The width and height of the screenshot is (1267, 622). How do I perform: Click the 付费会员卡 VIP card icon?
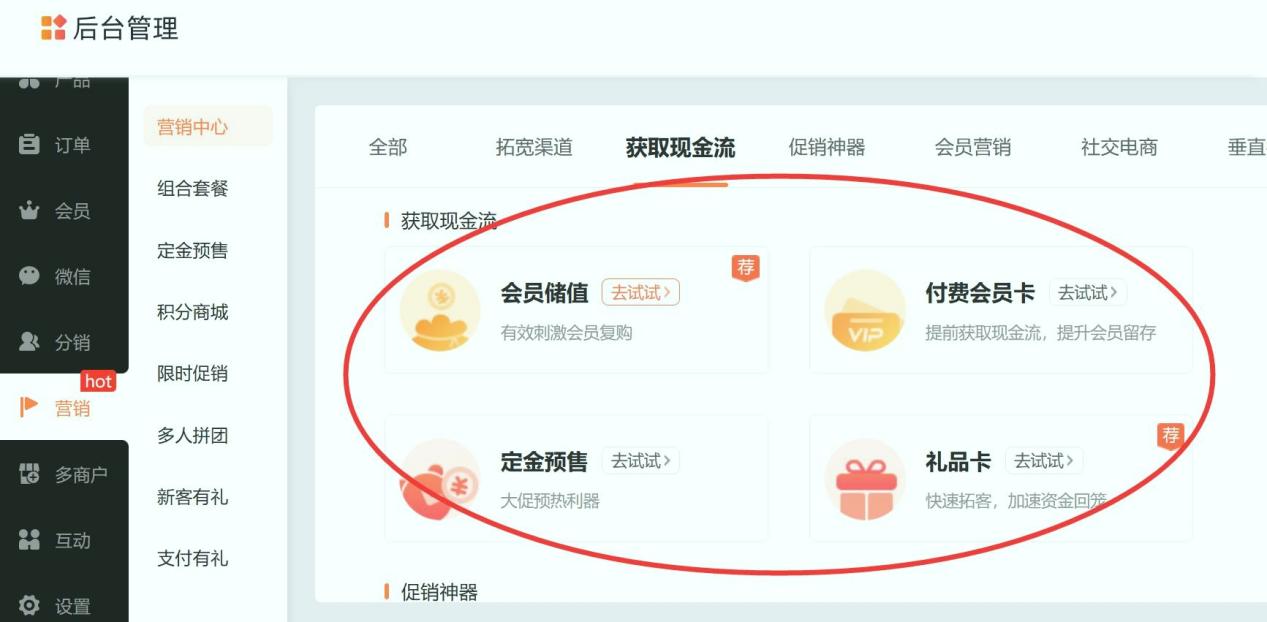tap(865, 311)
